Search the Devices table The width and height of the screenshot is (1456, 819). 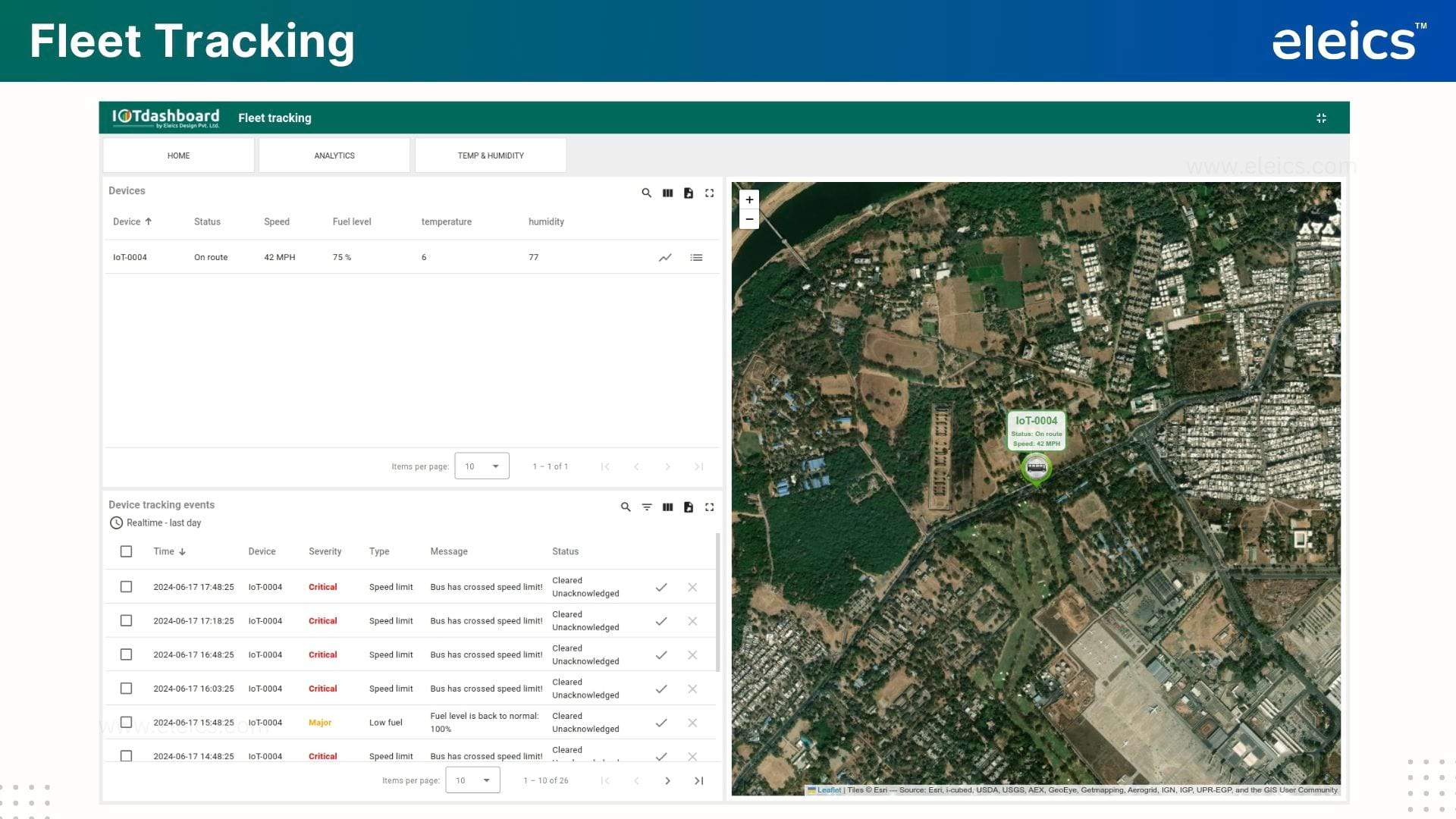646,193
